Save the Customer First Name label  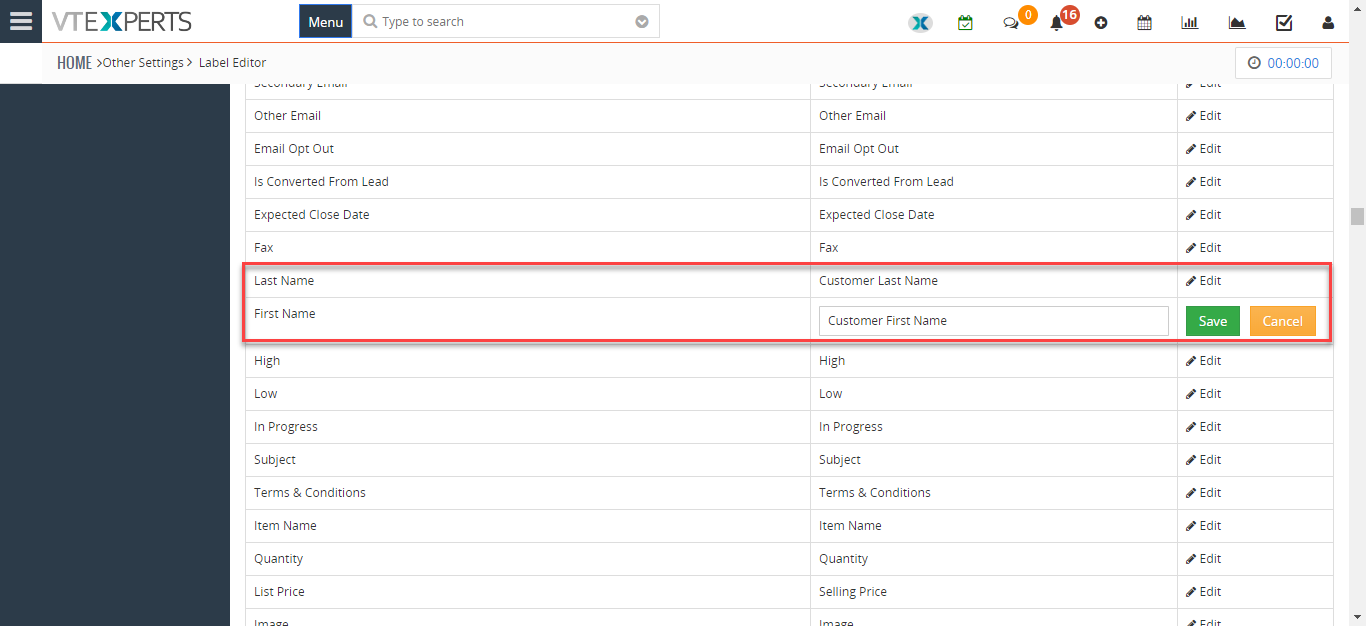[1213, 321]
